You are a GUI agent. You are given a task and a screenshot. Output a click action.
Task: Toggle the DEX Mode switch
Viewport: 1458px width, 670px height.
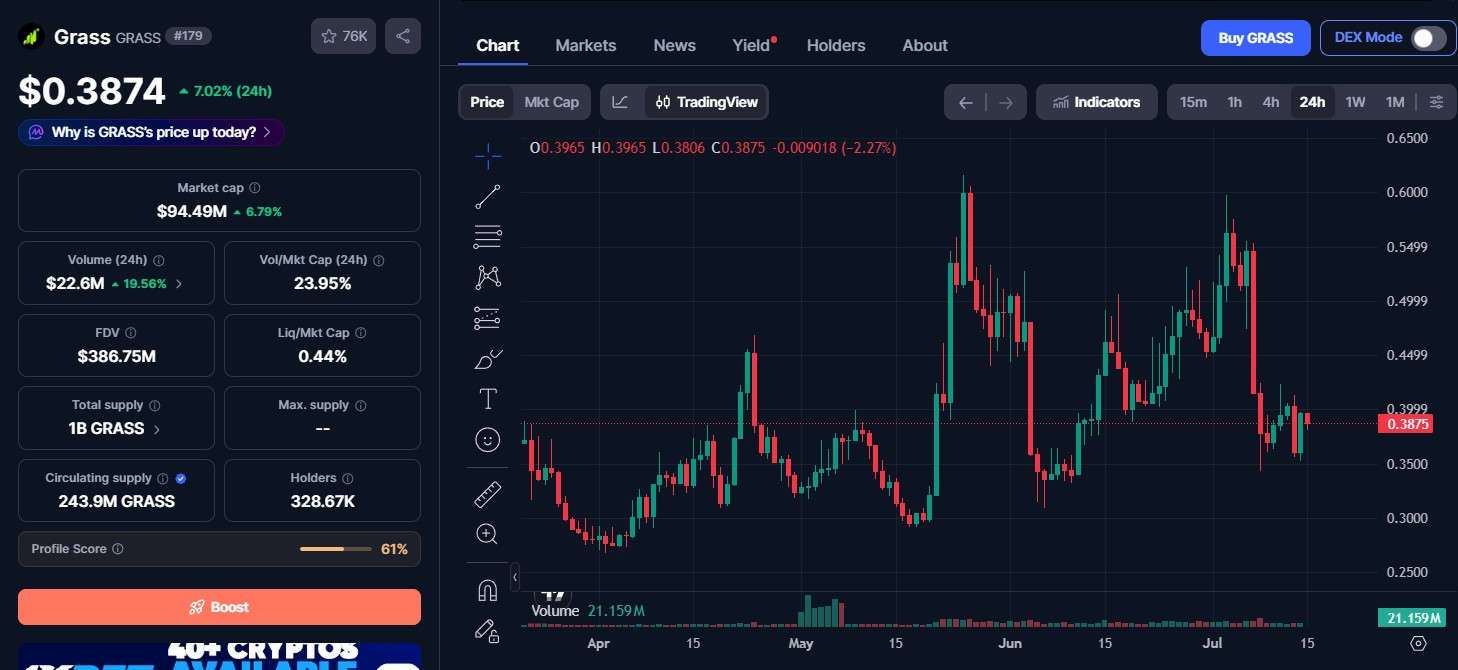(x=1429, y=38)
